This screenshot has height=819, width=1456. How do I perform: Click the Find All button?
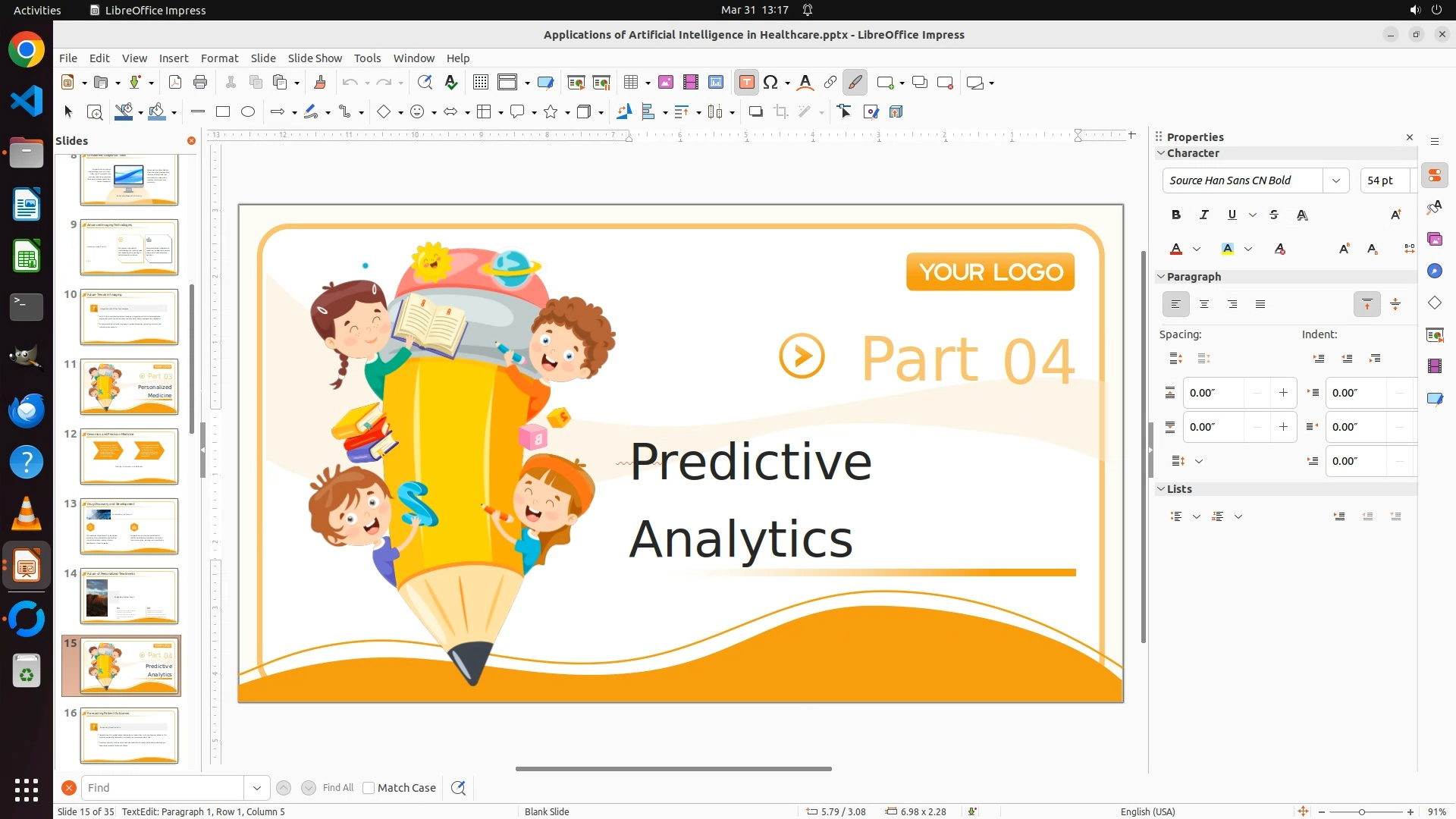337,788
